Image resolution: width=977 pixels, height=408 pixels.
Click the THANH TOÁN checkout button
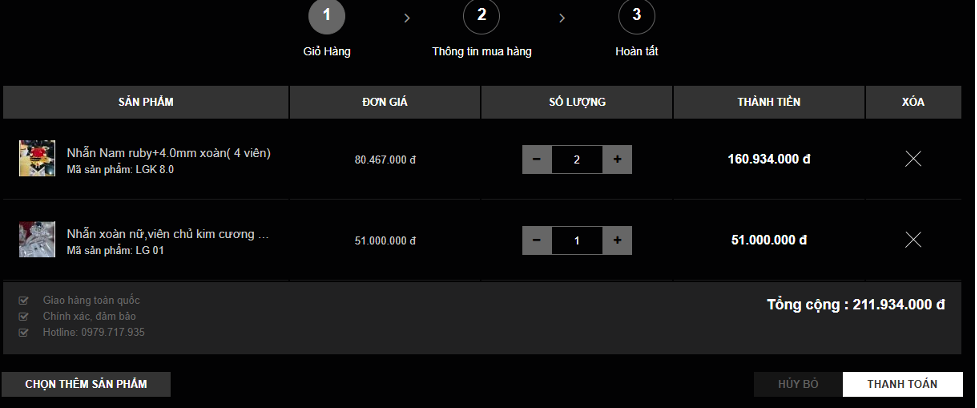902,384
